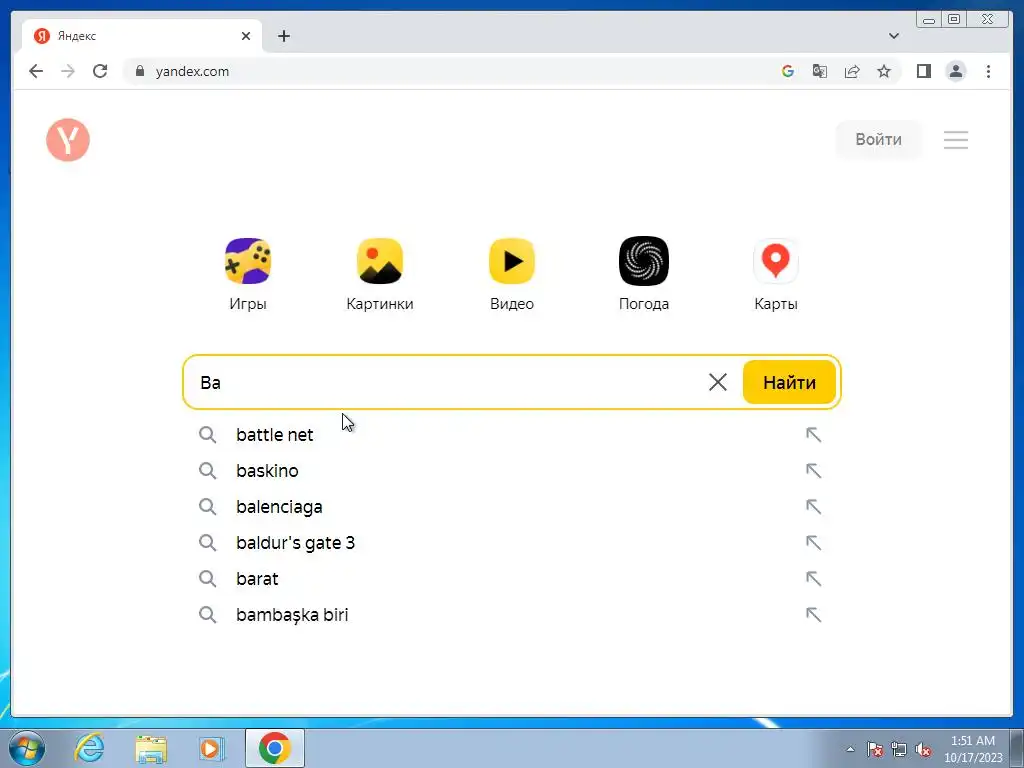The height and width of the screenshot is (768, 1024).
Task: Click the fill arrow beside "baldur's gate 3"
Action: tap(813, 543)
